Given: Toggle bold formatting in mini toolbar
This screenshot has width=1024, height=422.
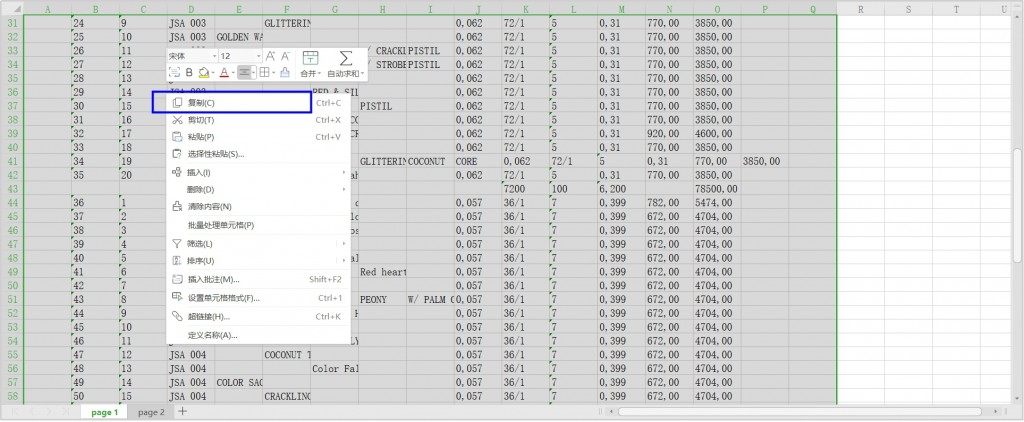Looking at the screenshot, I should 189,73.
